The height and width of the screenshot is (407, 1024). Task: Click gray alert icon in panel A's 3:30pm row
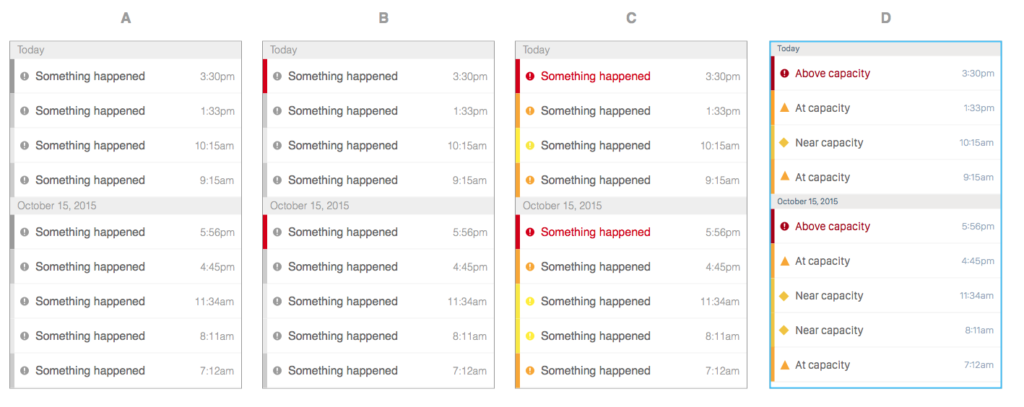click(x=25, y=76)
